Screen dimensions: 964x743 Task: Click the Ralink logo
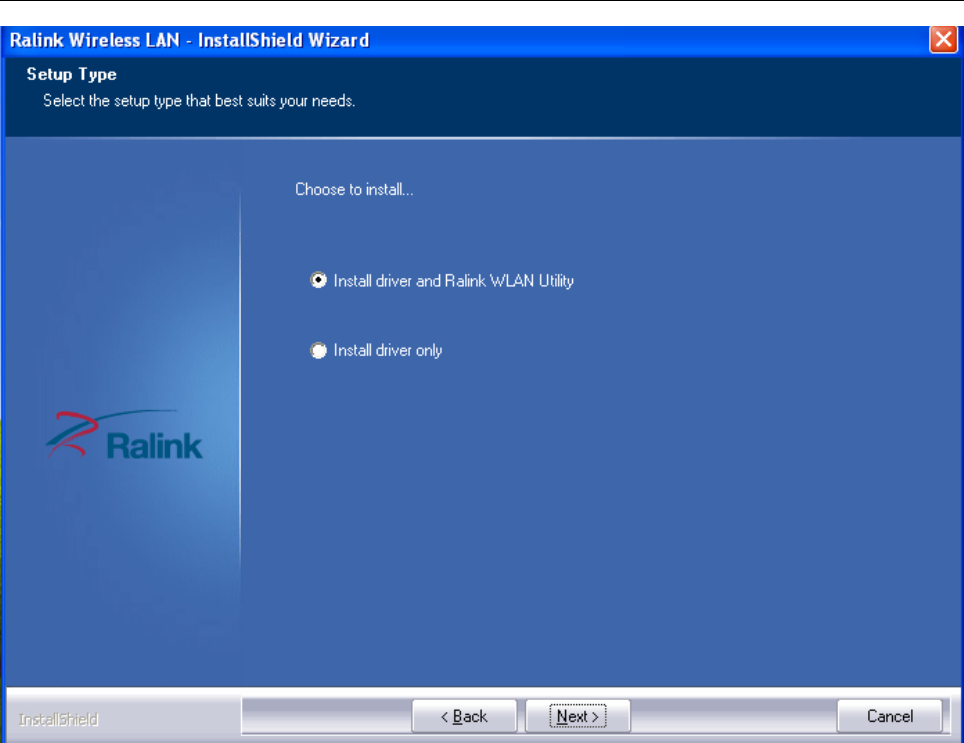pyautogui.click(x=124, y=435)
